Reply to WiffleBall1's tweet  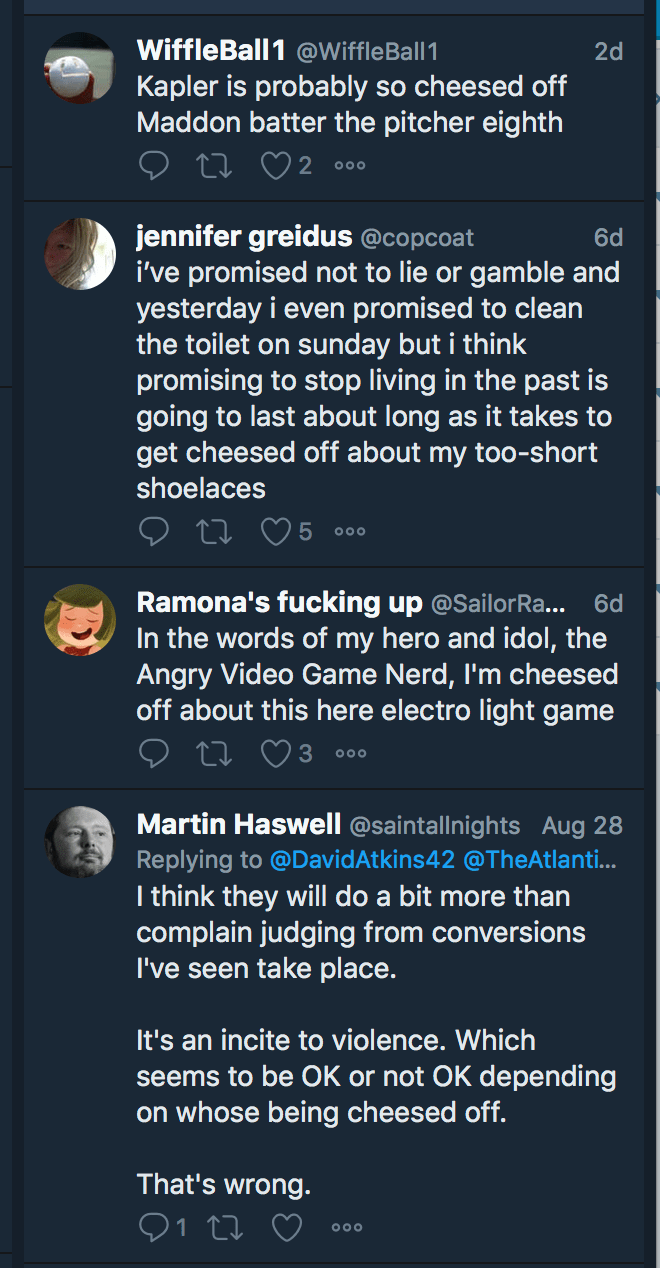[153, 164]
